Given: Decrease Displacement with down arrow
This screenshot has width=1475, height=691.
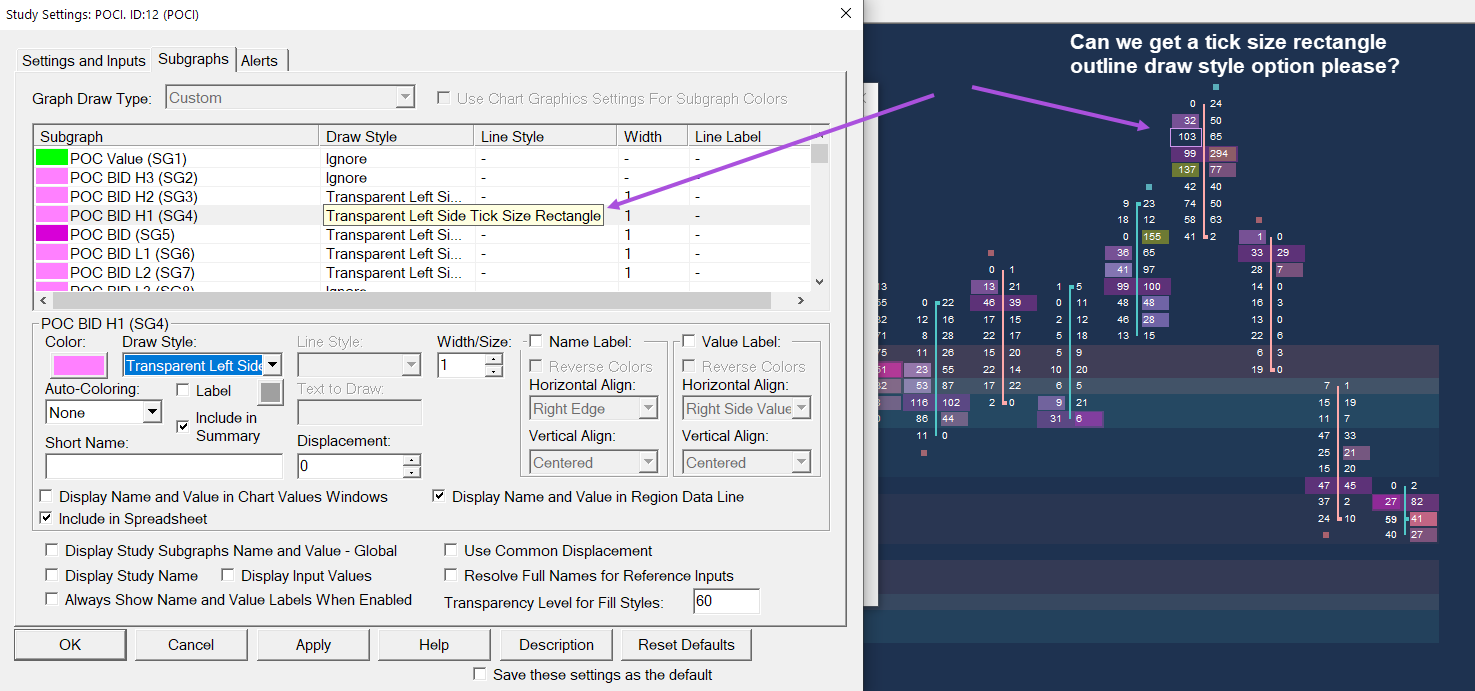Looking at the screenshot, I should point(412,472).
